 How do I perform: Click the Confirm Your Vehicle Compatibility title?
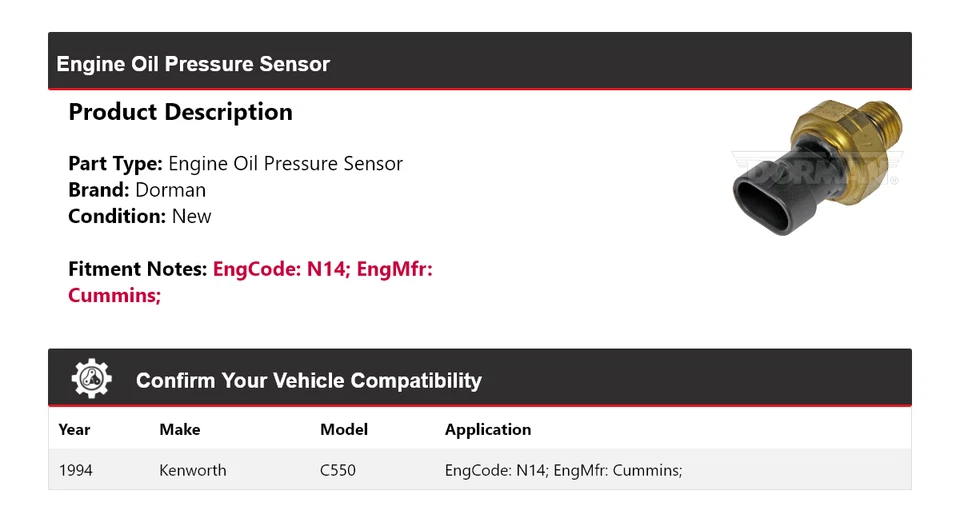click(x=308, y=381)
